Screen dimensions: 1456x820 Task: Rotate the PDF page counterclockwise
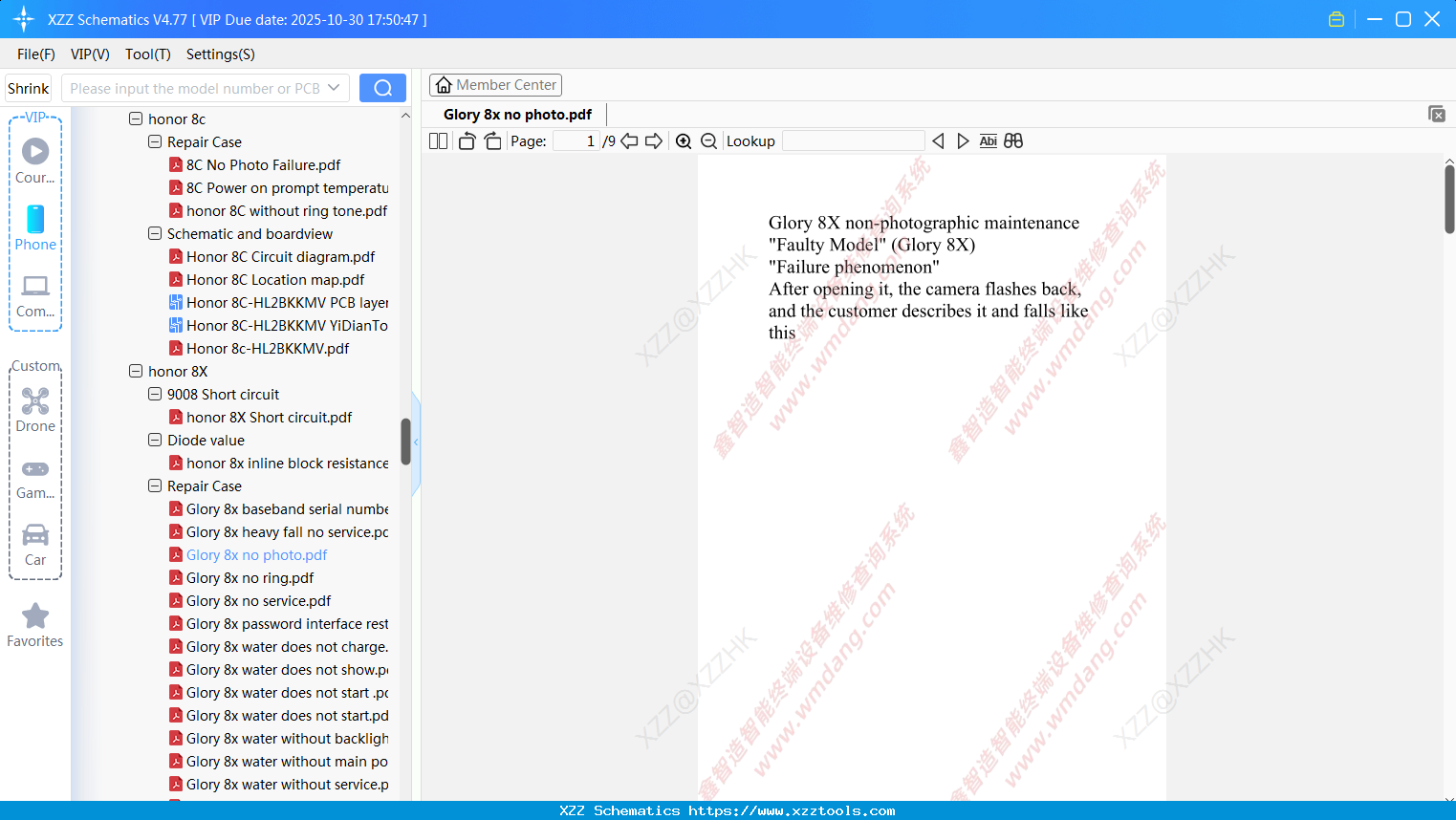(467, 141)
